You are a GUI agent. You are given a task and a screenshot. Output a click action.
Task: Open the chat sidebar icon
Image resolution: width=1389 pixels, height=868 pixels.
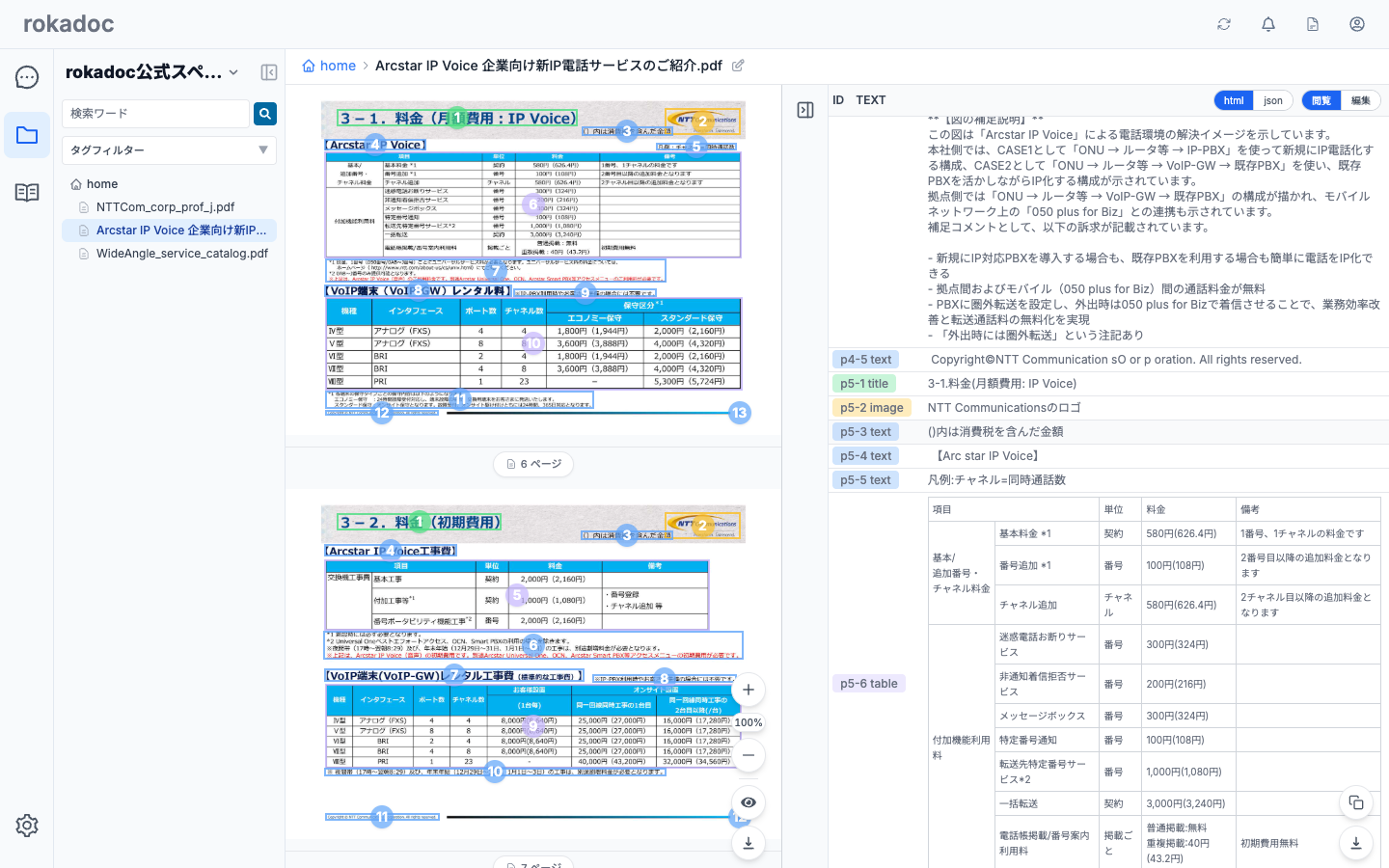27,77
